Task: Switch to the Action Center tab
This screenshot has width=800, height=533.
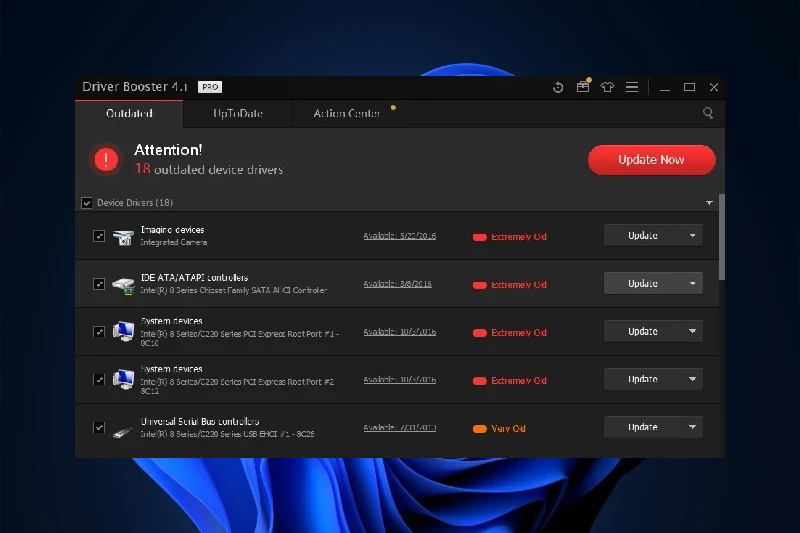Action: coord(347,113)
